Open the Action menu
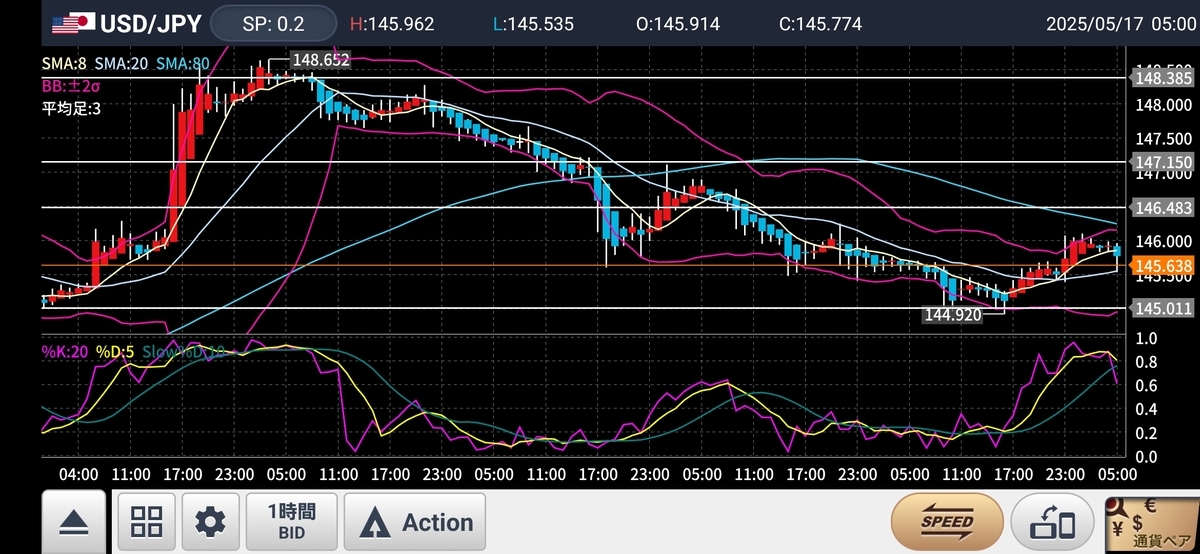1200x554 pixels. tap(415, 521)
